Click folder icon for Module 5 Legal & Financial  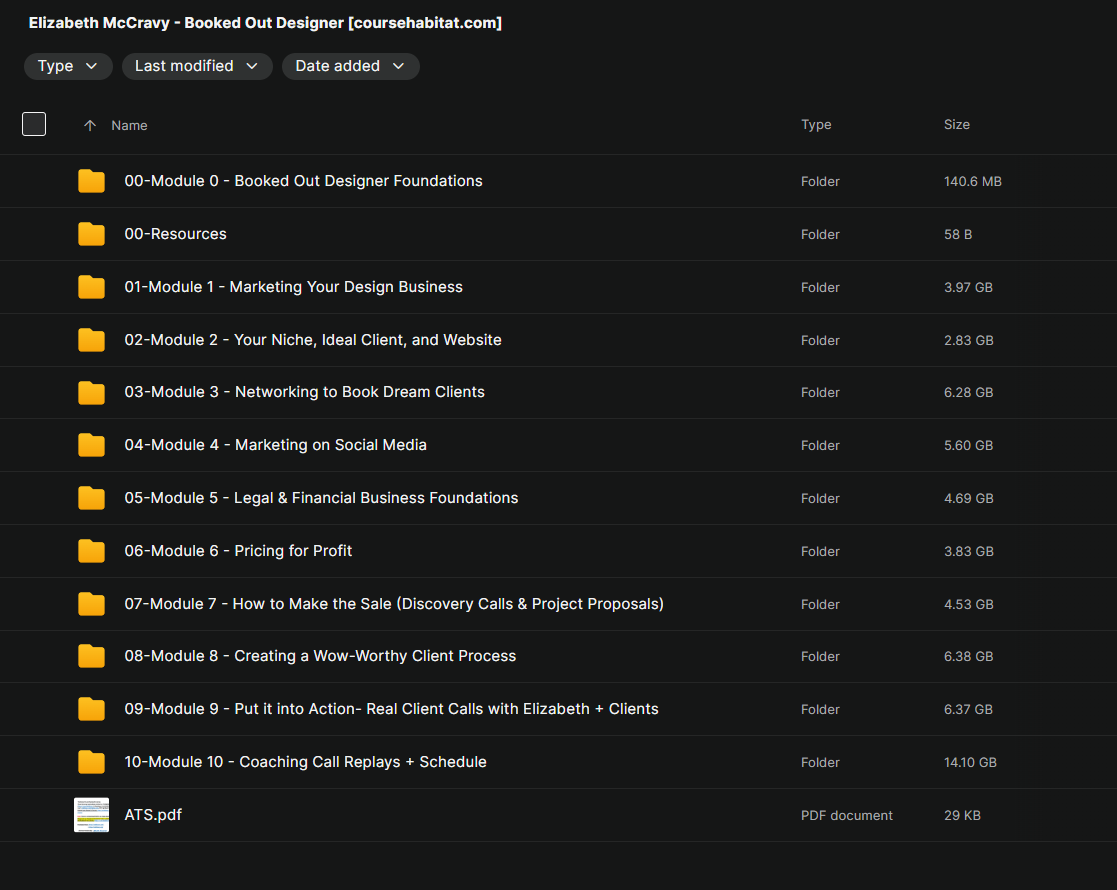(x=91, y=498)
